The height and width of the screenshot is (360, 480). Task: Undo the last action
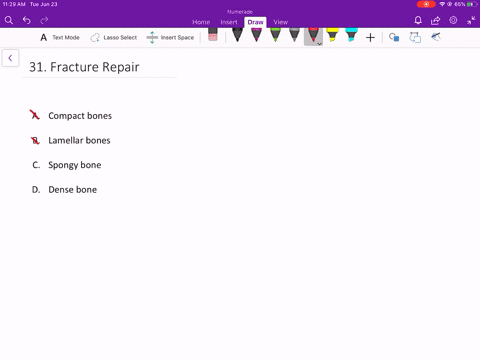[x=27, y=20]
